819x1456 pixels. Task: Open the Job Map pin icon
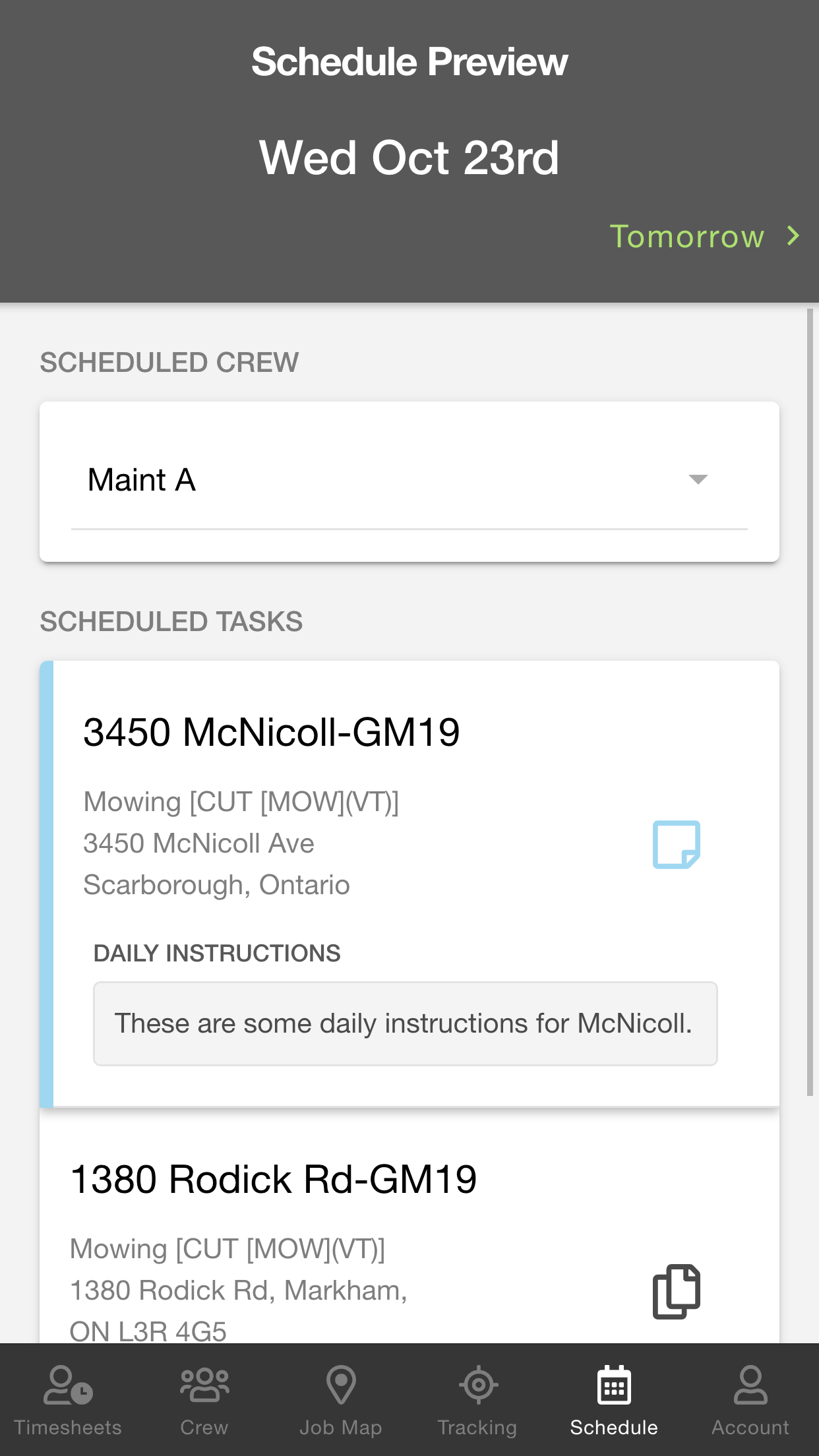pos(341,1385)
